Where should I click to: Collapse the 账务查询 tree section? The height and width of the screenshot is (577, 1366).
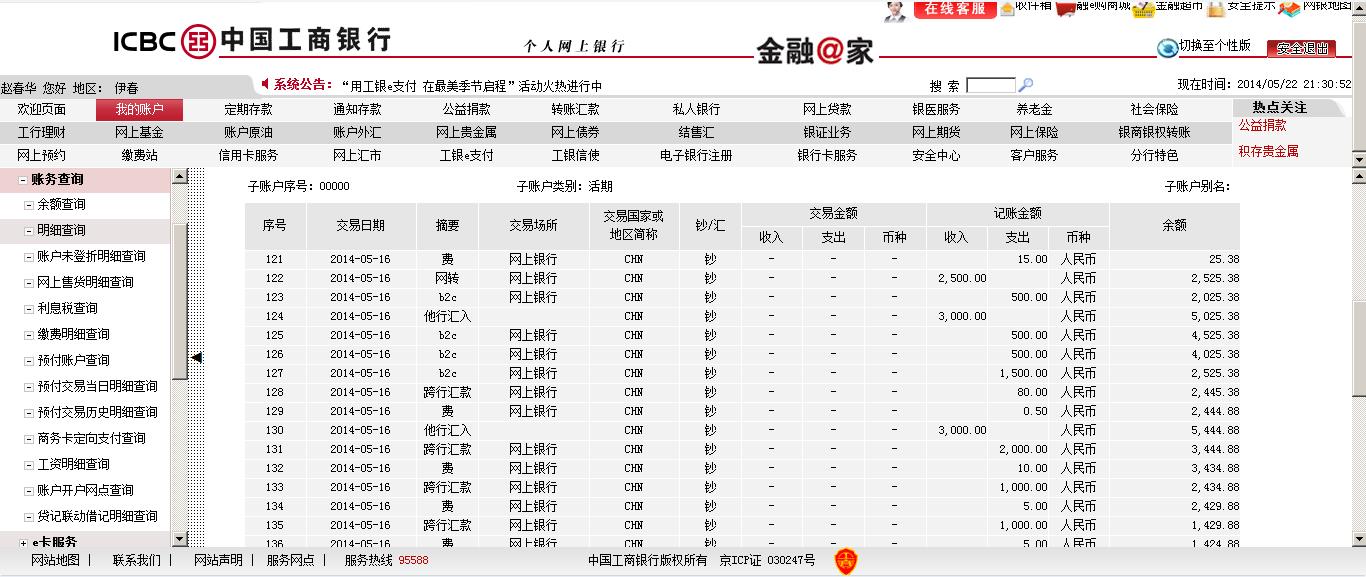[x=23, y=180]
